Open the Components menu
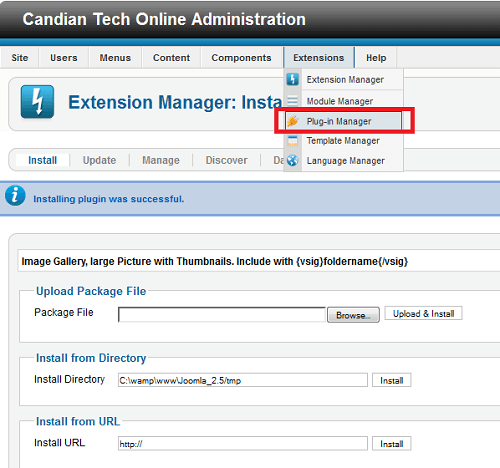Viewport: 500px width, 468px height. pos(241,58)
